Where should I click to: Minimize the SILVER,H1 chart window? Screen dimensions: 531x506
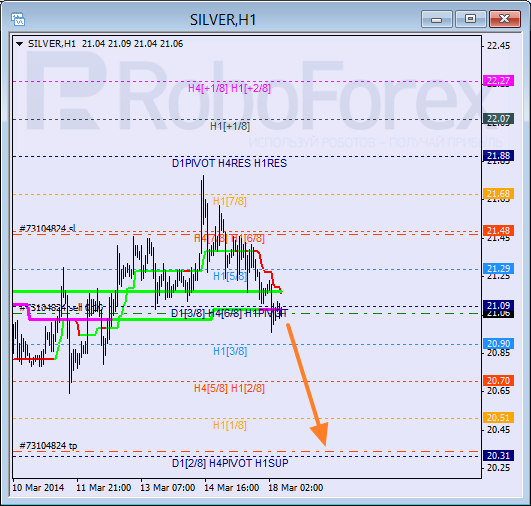(437, 19)
